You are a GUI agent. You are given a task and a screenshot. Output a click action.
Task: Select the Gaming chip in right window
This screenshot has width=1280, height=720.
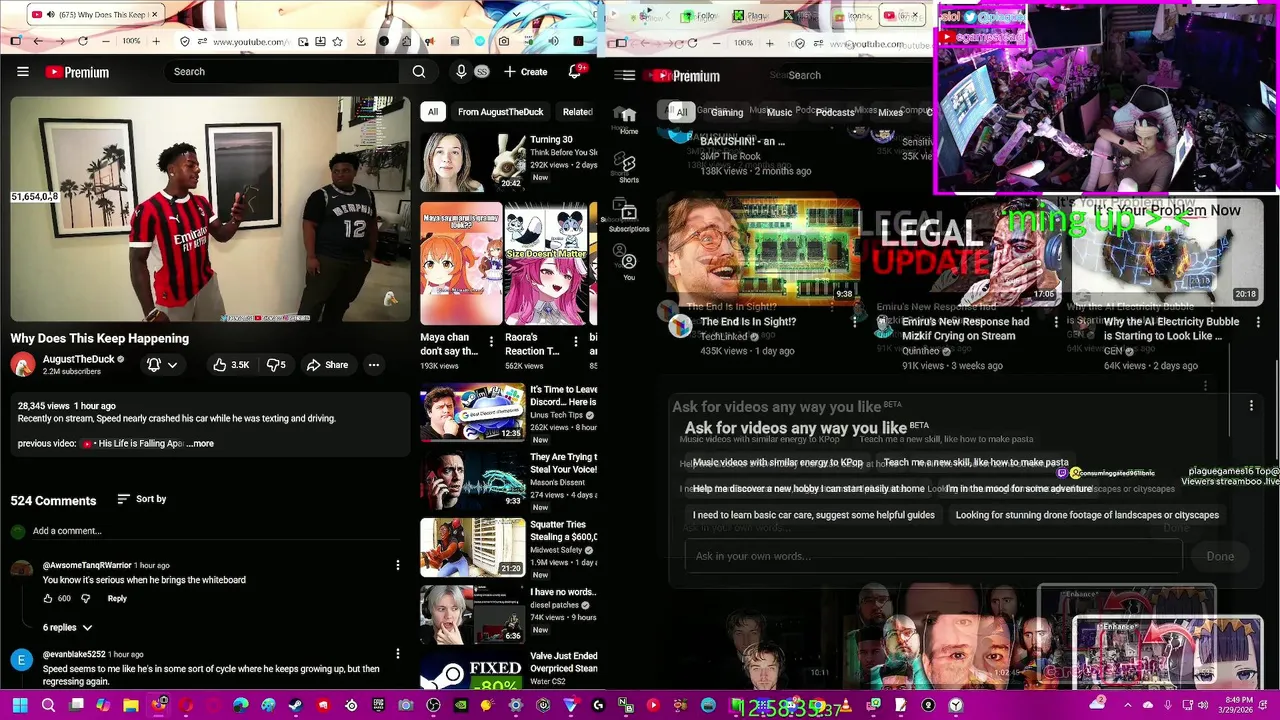(x=727, y=112)
